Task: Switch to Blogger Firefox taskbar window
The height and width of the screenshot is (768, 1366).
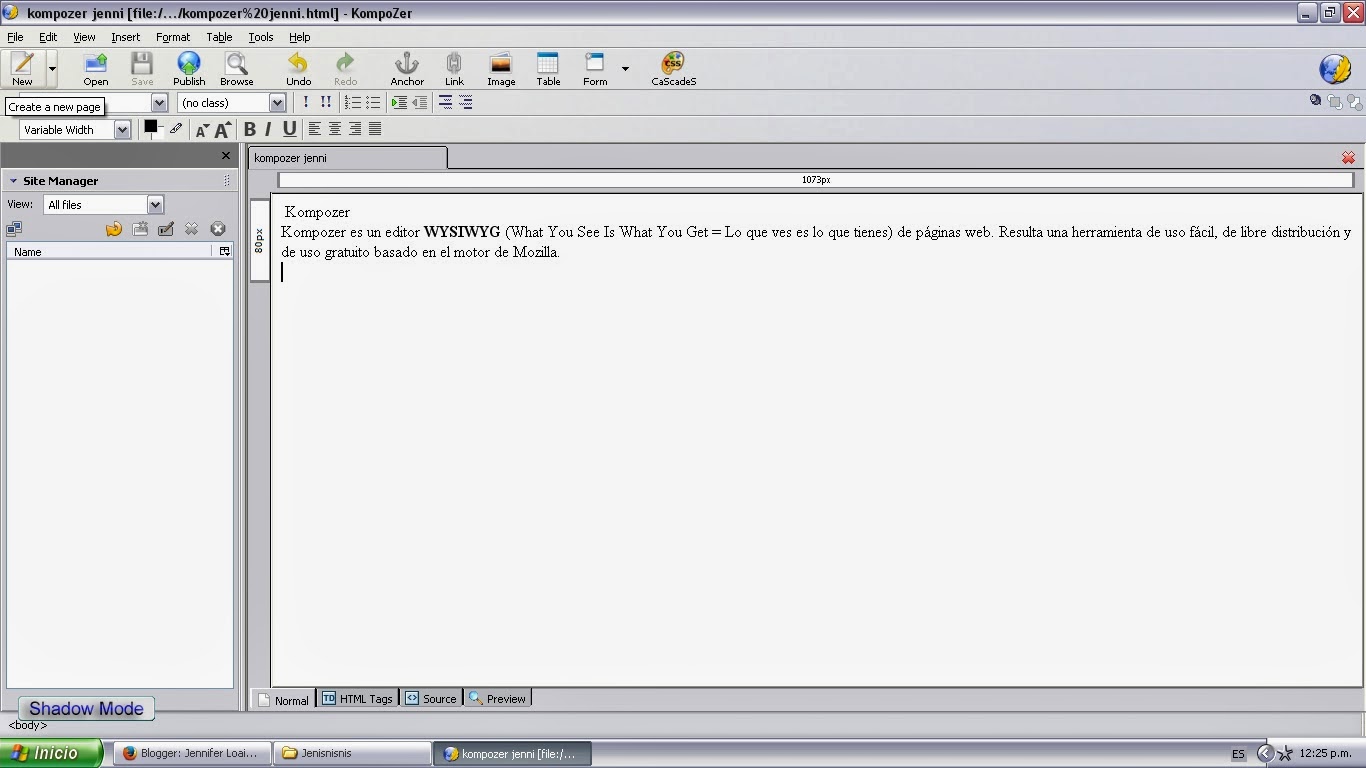Action: pos(192,753)
